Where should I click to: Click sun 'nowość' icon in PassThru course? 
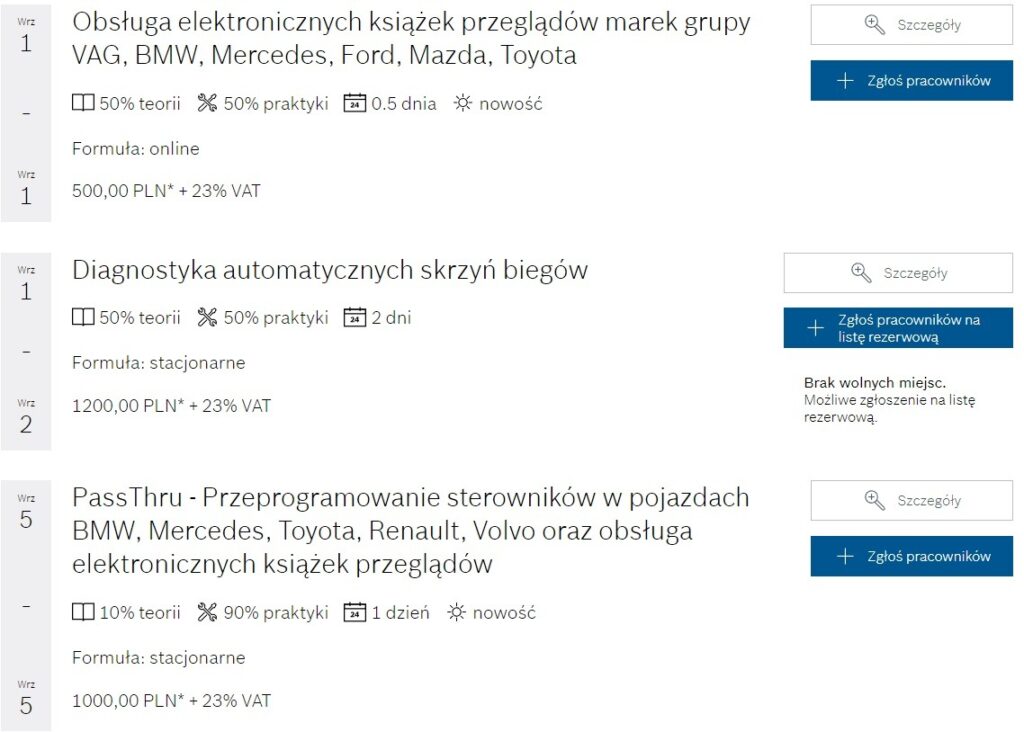click(x=456, y=612)
